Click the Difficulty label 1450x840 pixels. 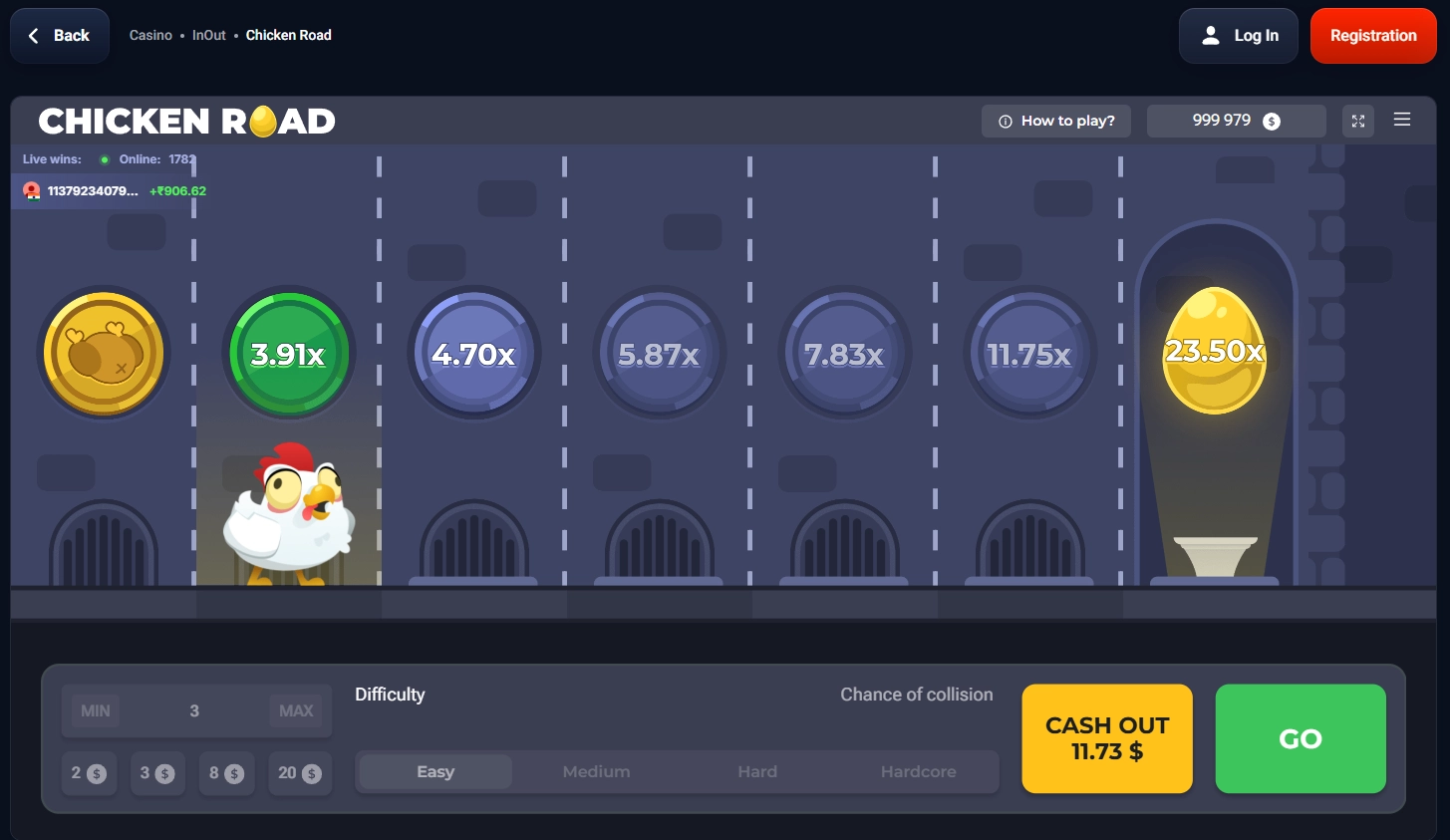tap(390, 695)
